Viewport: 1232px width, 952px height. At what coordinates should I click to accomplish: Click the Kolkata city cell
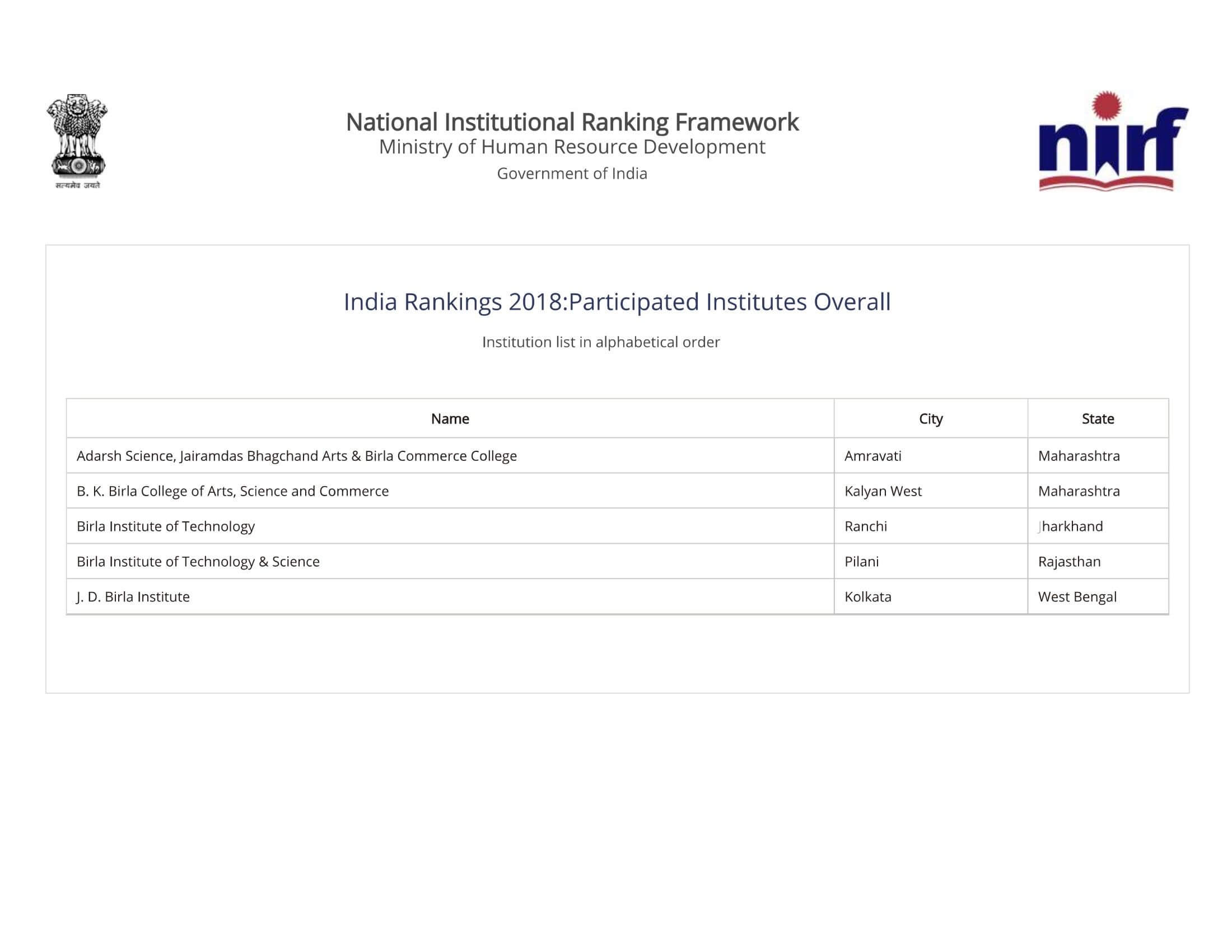coord(867,597)
